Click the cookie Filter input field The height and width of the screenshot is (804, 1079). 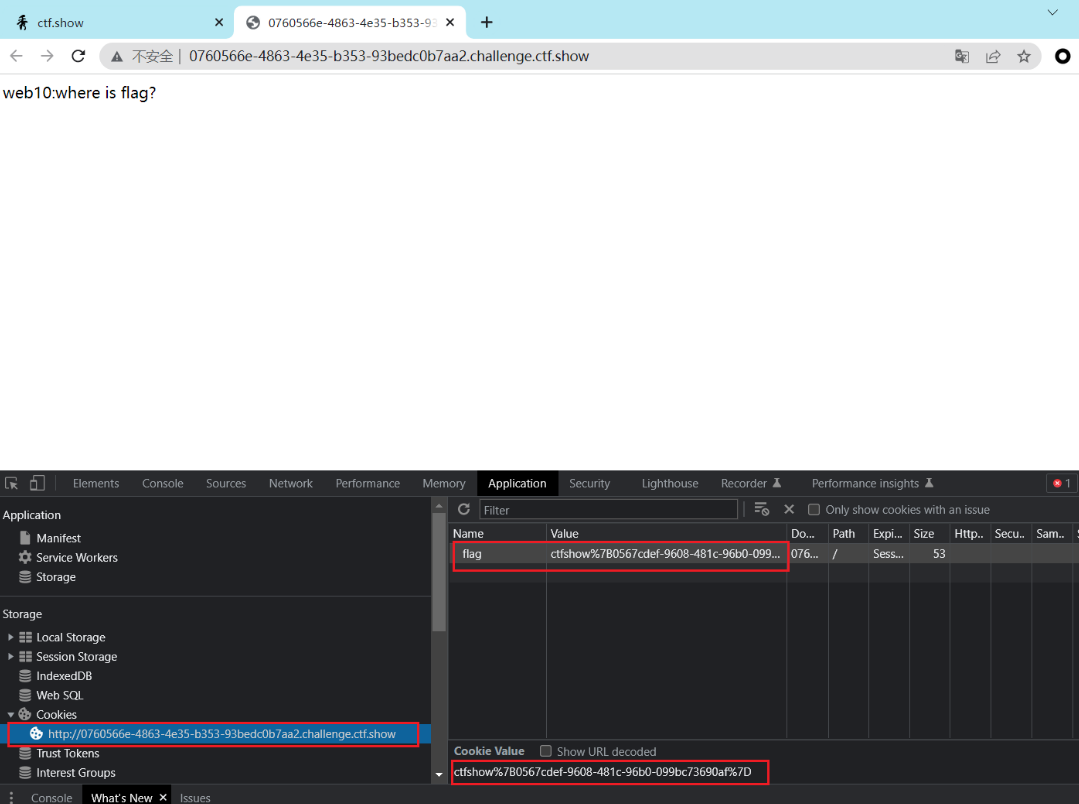click(x=608, y=509)
